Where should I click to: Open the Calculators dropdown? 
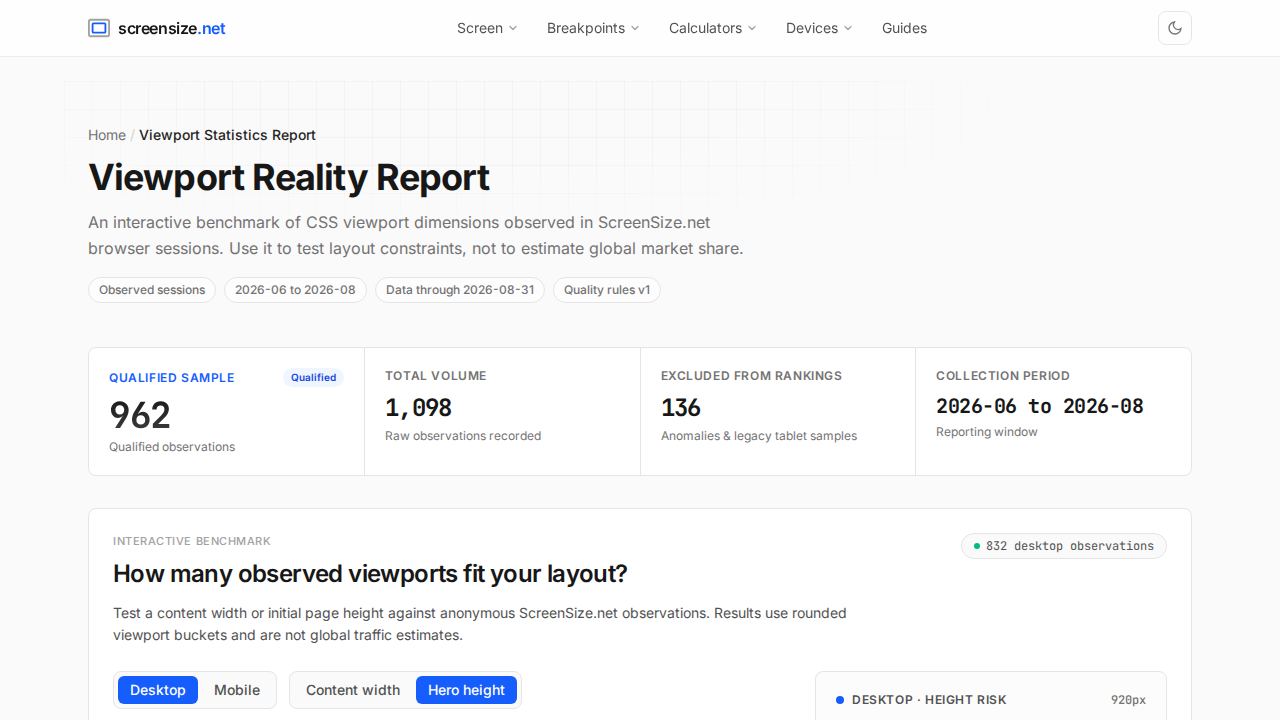pyautogui.click(x=713, y=28)
